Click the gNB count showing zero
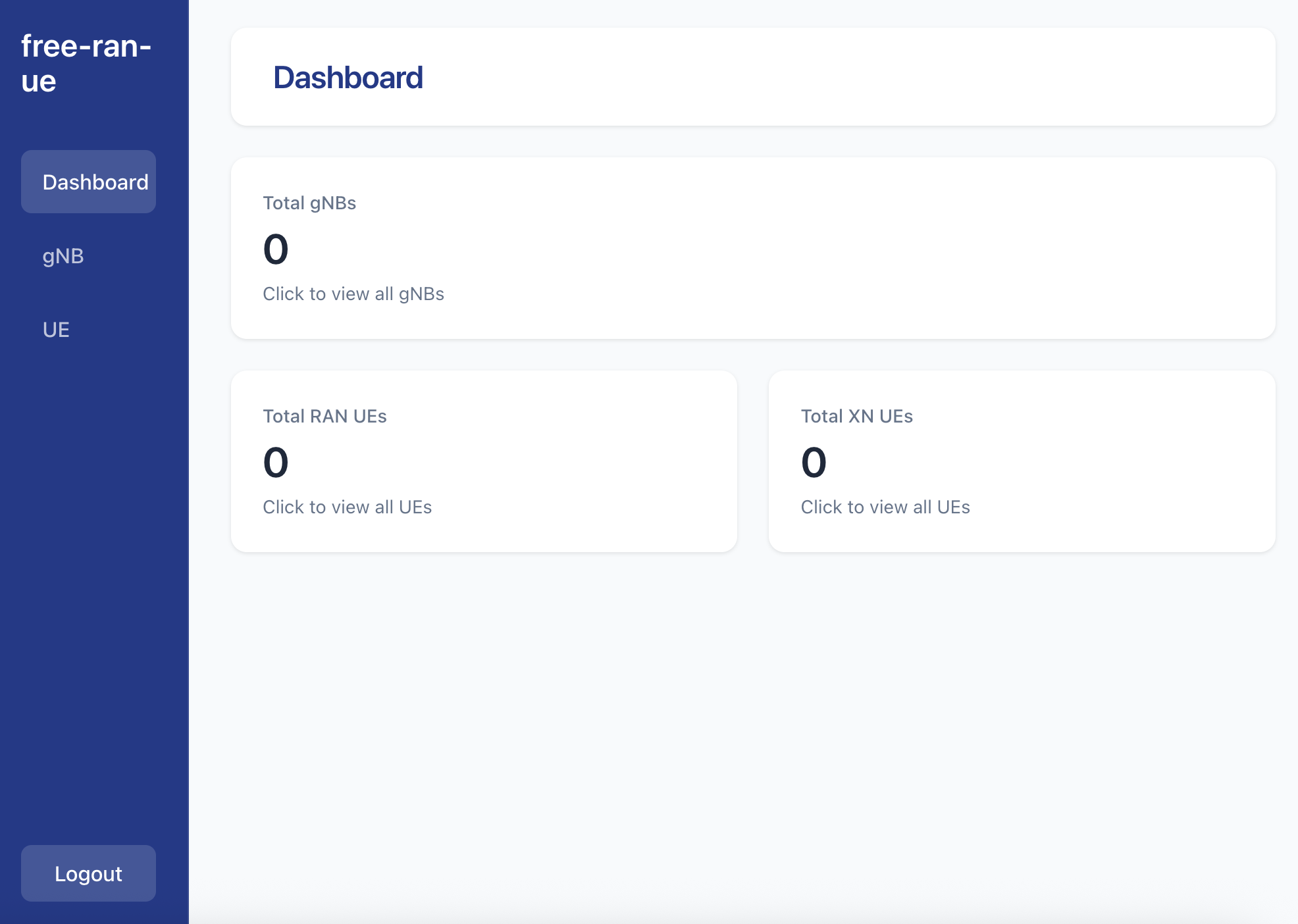The image size is (1298, 924). click(x=275, y=249)
